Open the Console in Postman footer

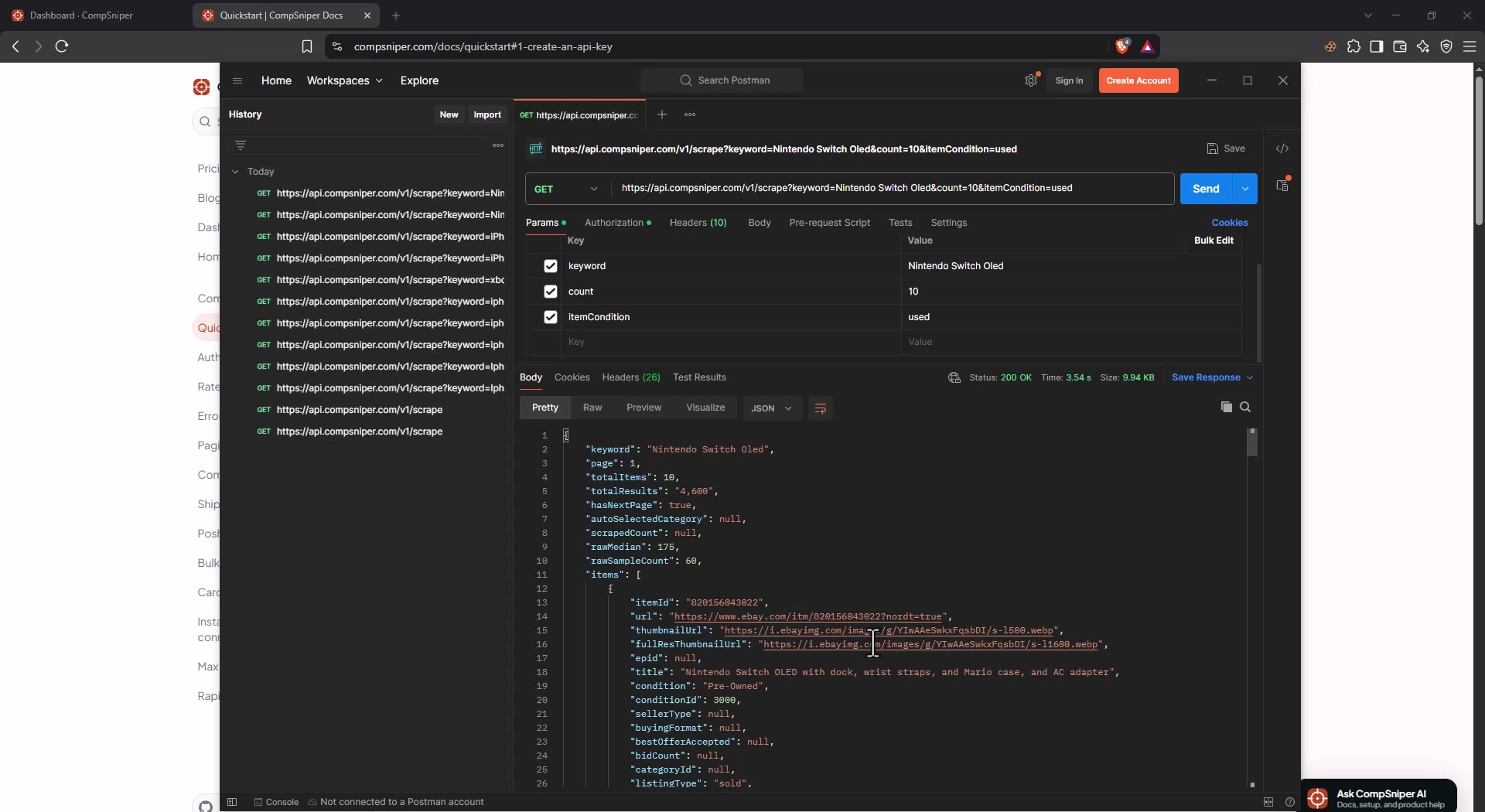click(x=277, y=802)
